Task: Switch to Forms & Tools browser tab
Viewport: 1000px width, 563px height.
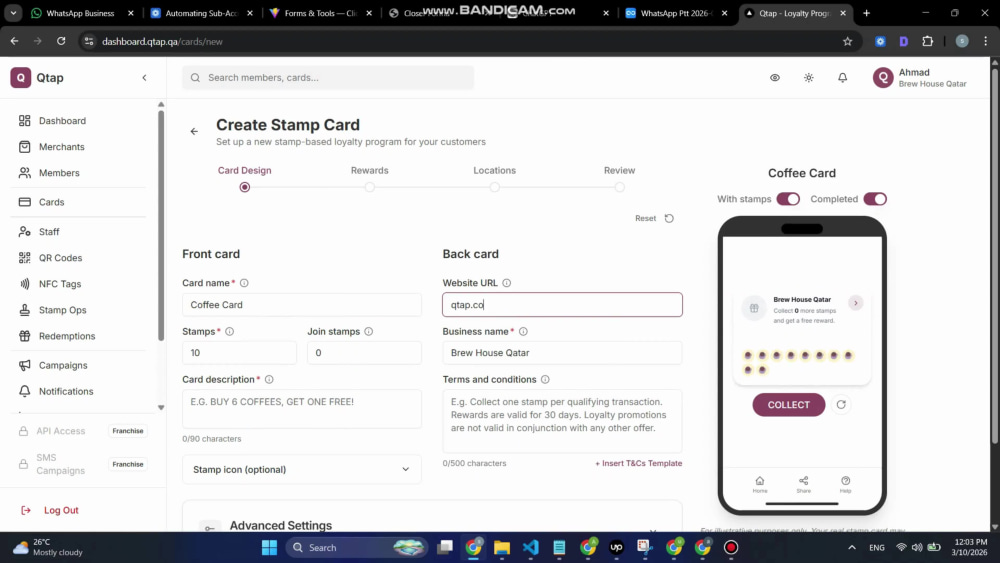Action: (321, 13)
